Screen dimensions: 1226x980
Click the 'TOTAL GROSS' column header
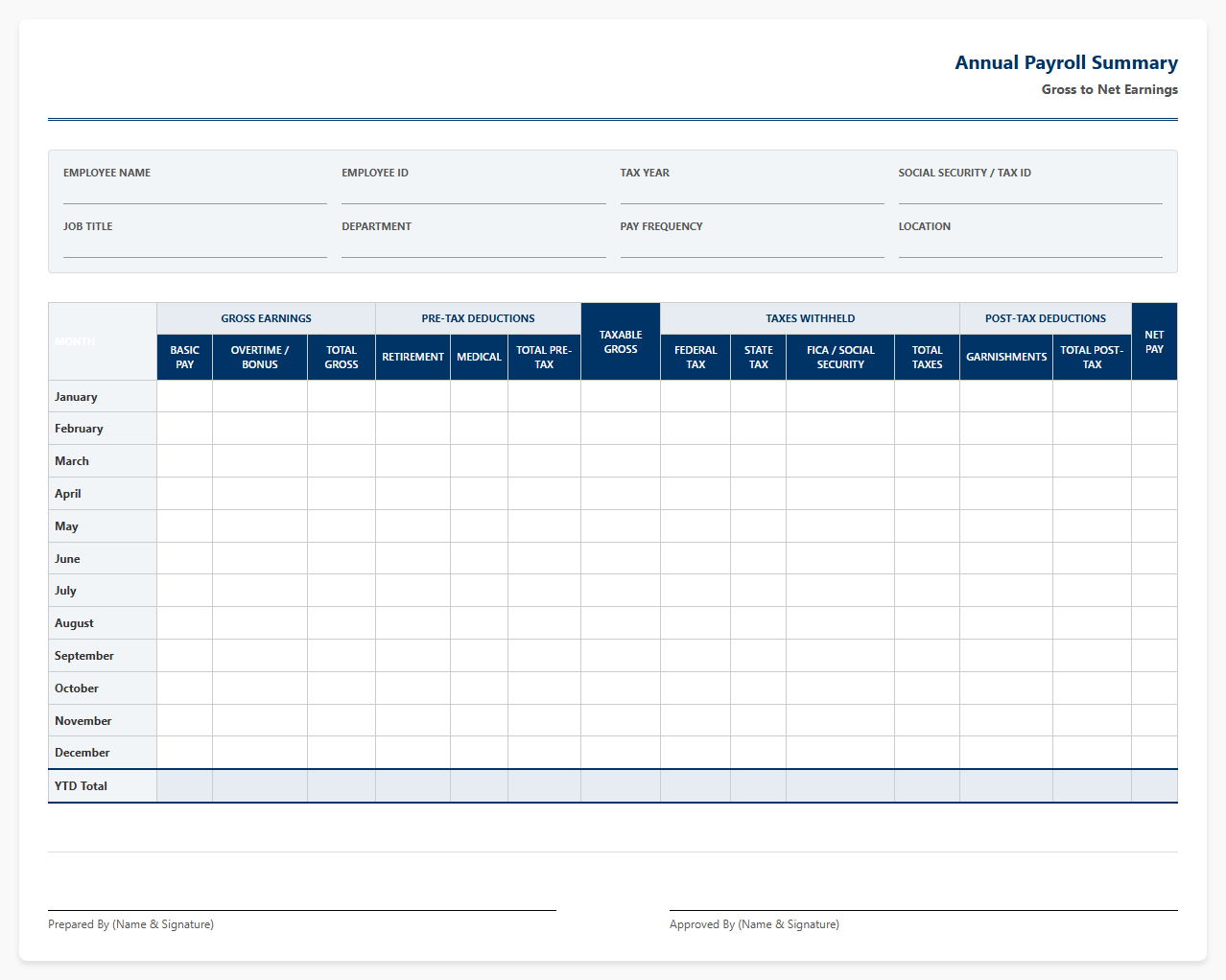point(342,357)
